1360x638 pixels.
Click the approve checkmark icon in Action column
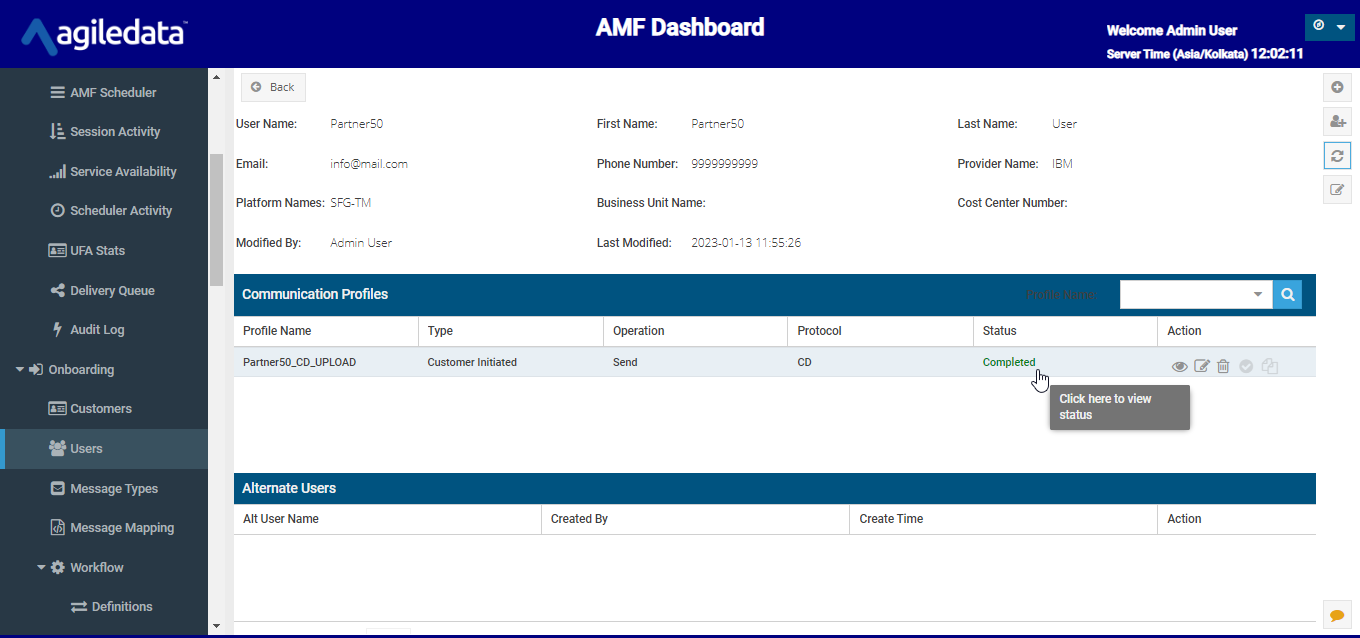(x=1246, y=367)
